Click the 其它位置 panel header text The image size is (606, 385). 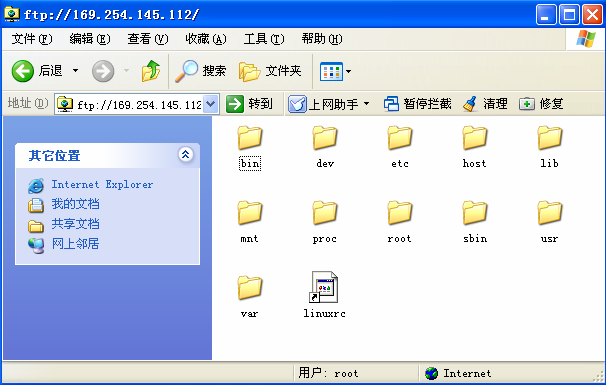pos(54,156)
